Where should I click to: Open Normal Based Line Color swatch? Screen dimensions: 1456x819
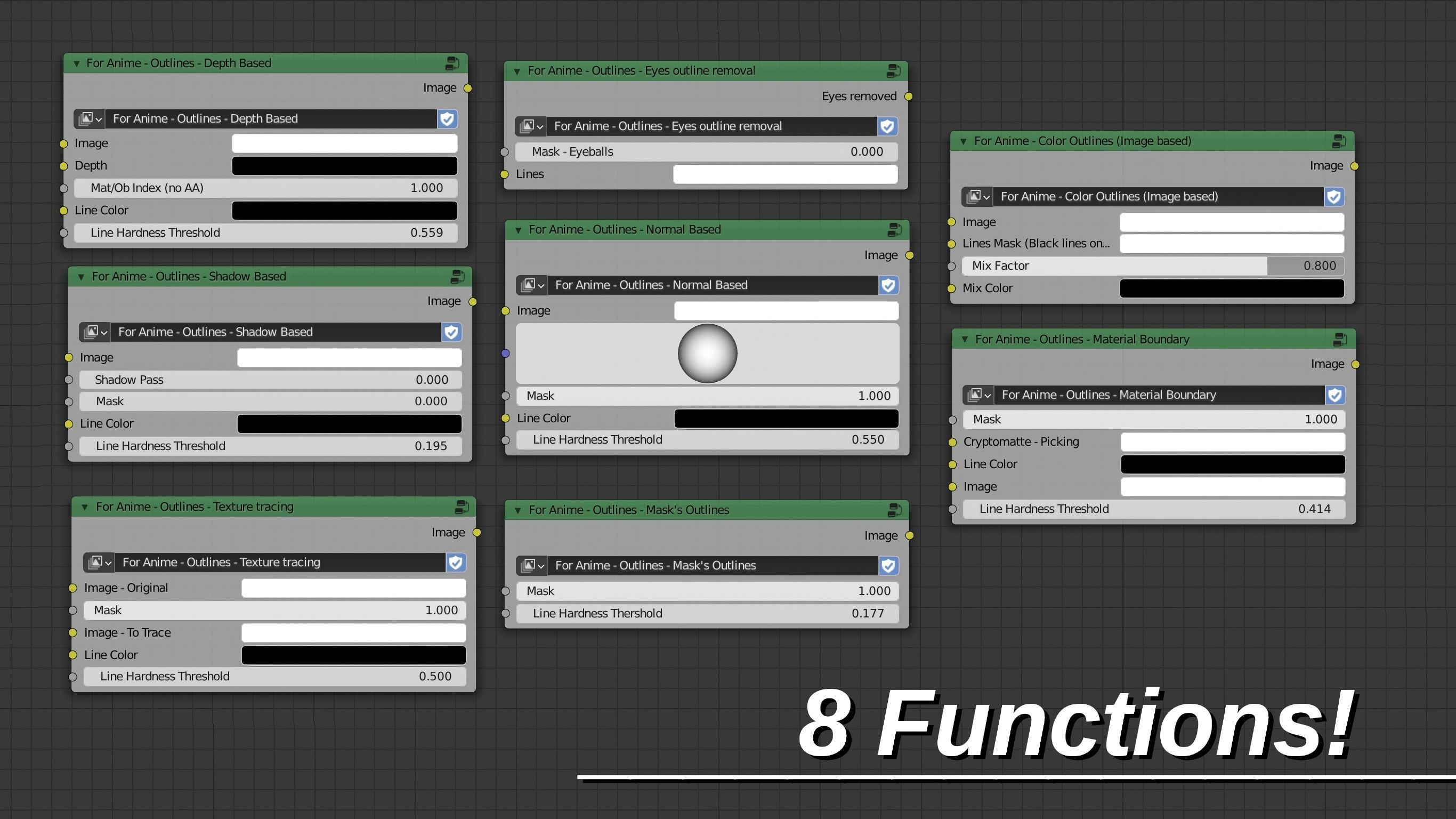[x=786, y=419]
